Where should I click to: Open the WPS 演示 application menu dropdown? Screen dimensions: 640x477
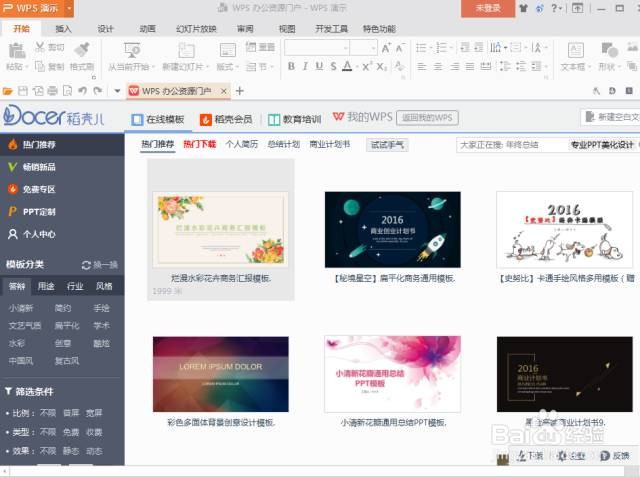(69, 8)
